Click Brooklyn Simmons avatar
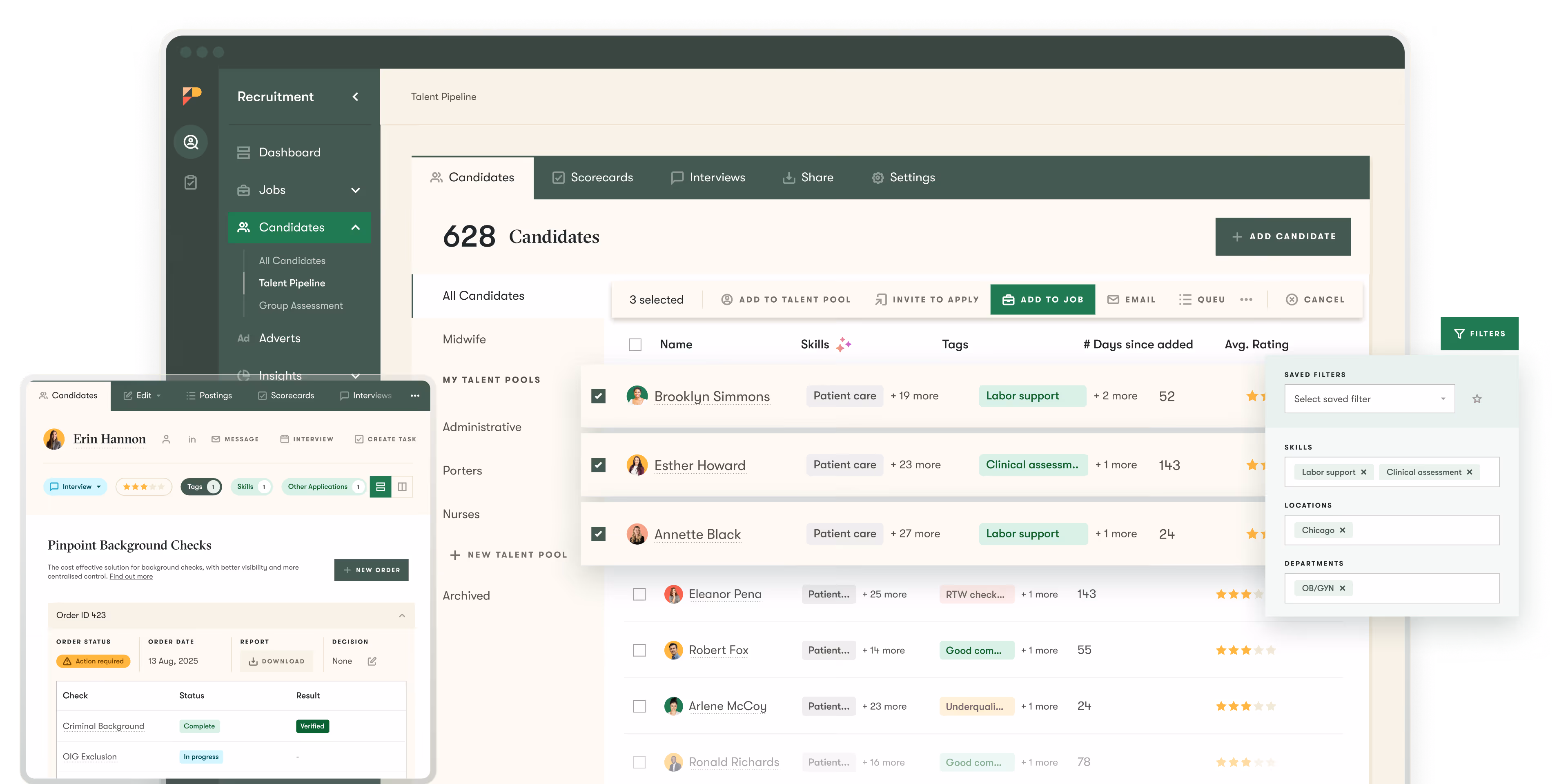Viewport: 1568px width, 784px height. click(637, 396)
